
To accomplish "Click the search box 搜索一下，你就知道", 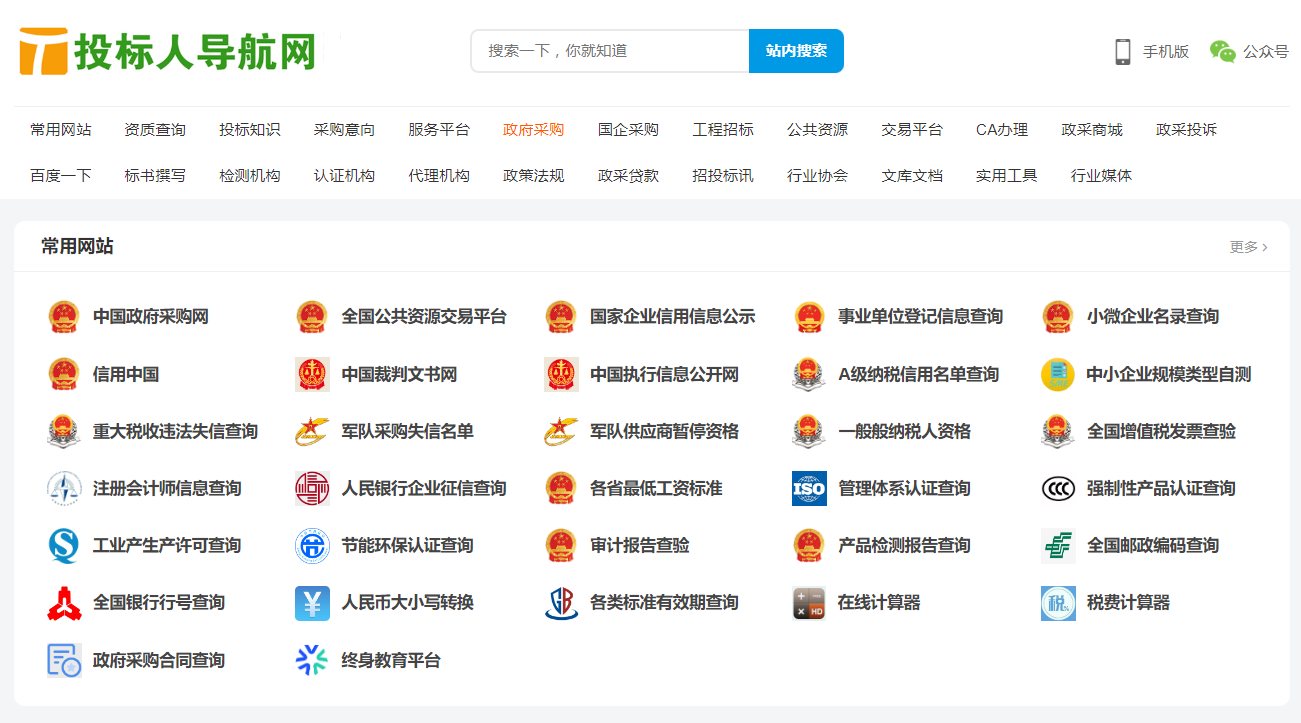I will tap(610, 51).
